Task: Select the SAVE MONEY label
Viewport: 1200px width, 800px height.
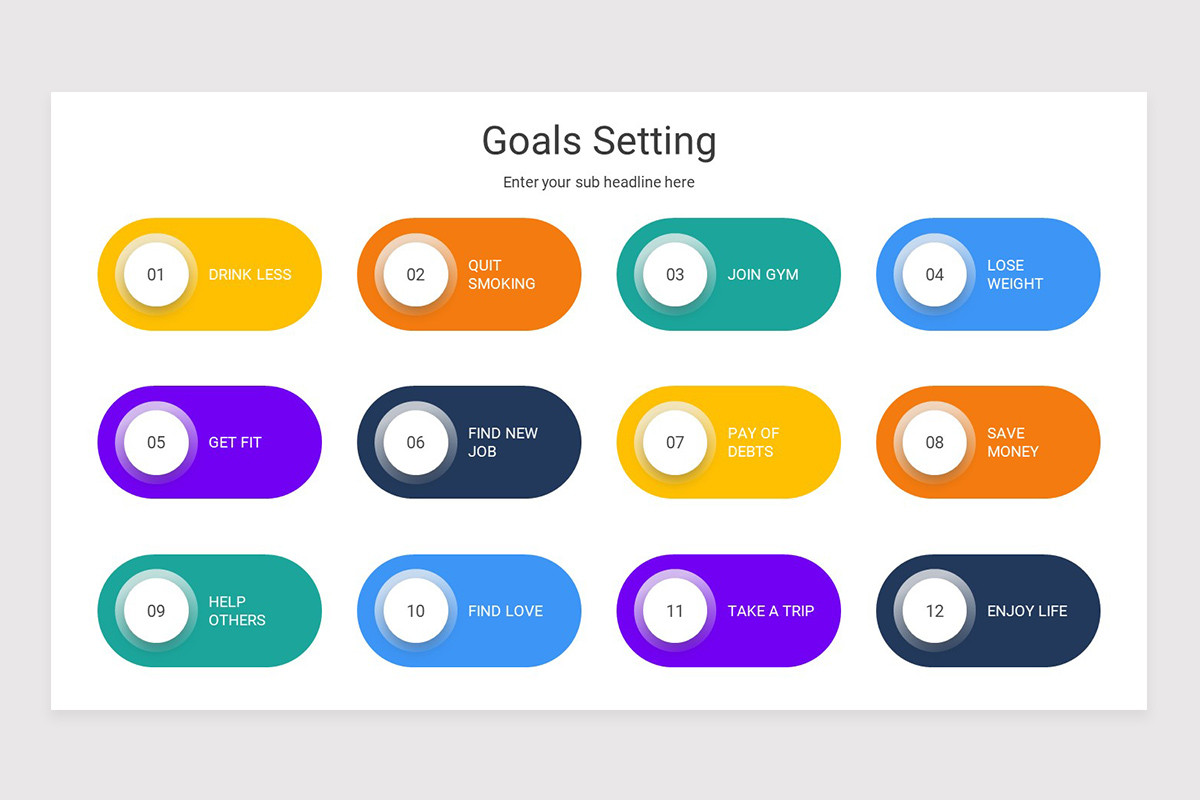Action: [1013, 442]
